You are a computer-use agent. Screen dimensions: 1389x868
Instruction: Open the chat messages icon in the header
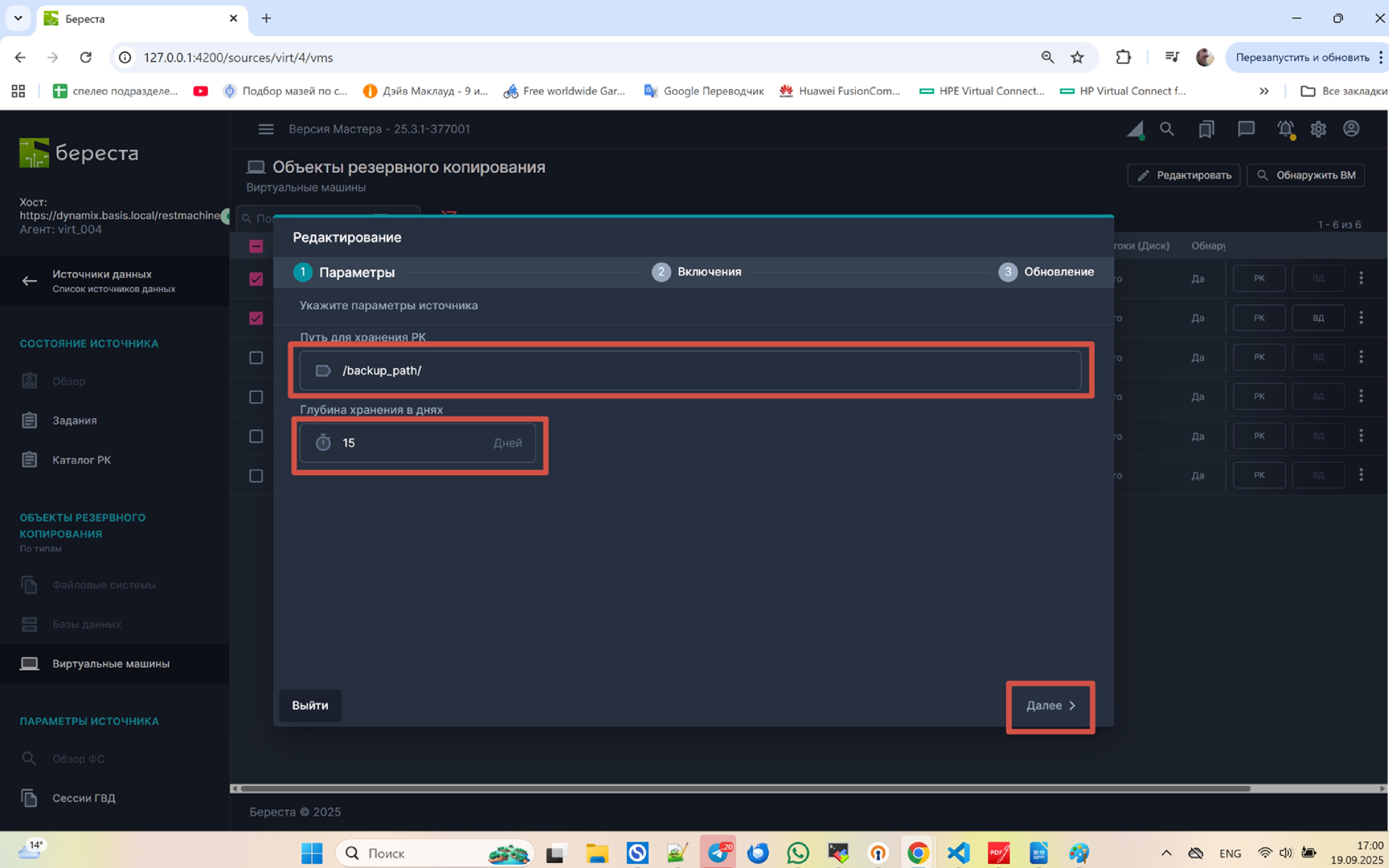coord(1246,129)
